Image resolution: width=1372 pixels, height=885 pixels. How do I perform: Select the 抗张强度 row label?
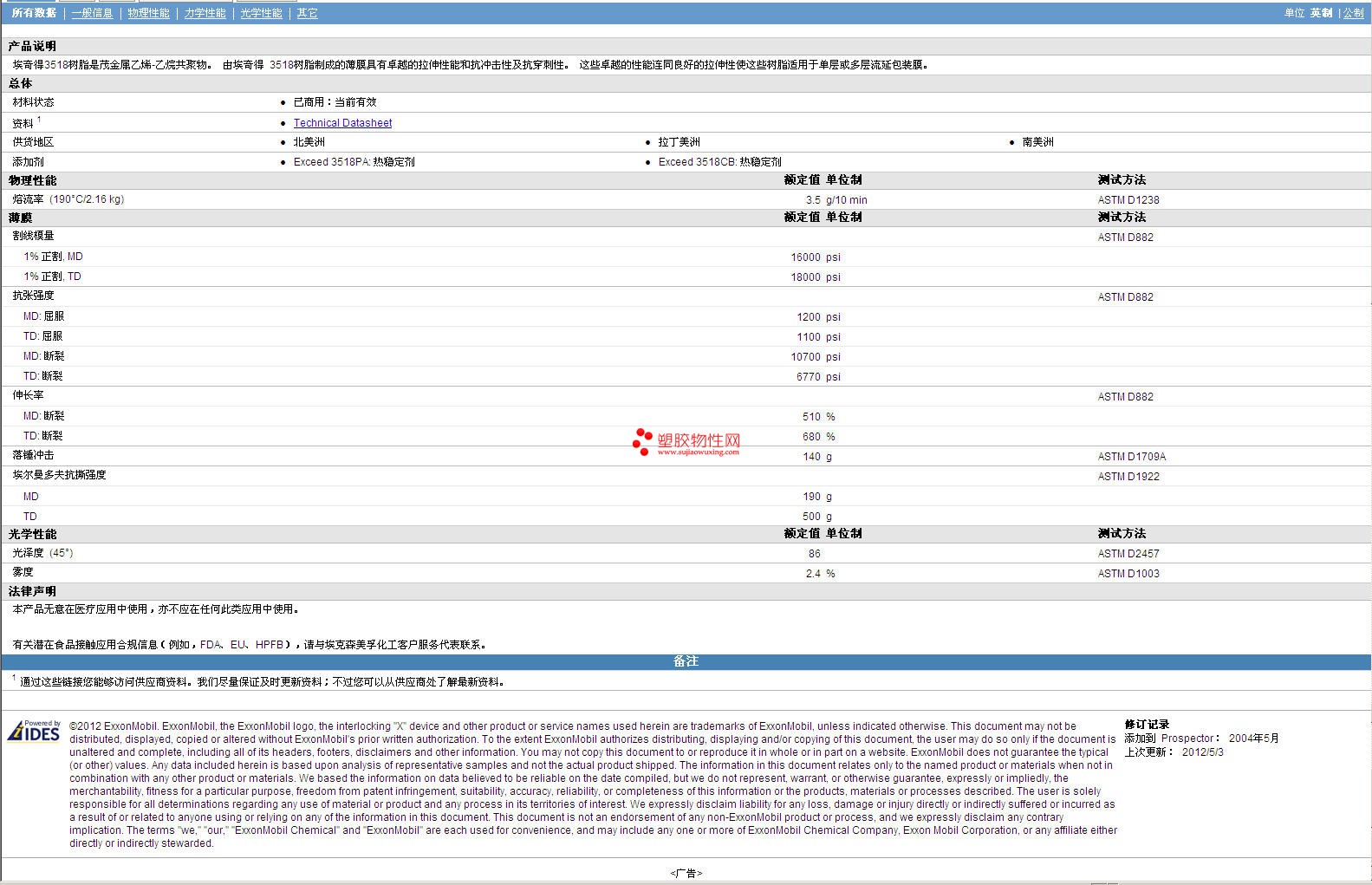(x=33, y=296)
